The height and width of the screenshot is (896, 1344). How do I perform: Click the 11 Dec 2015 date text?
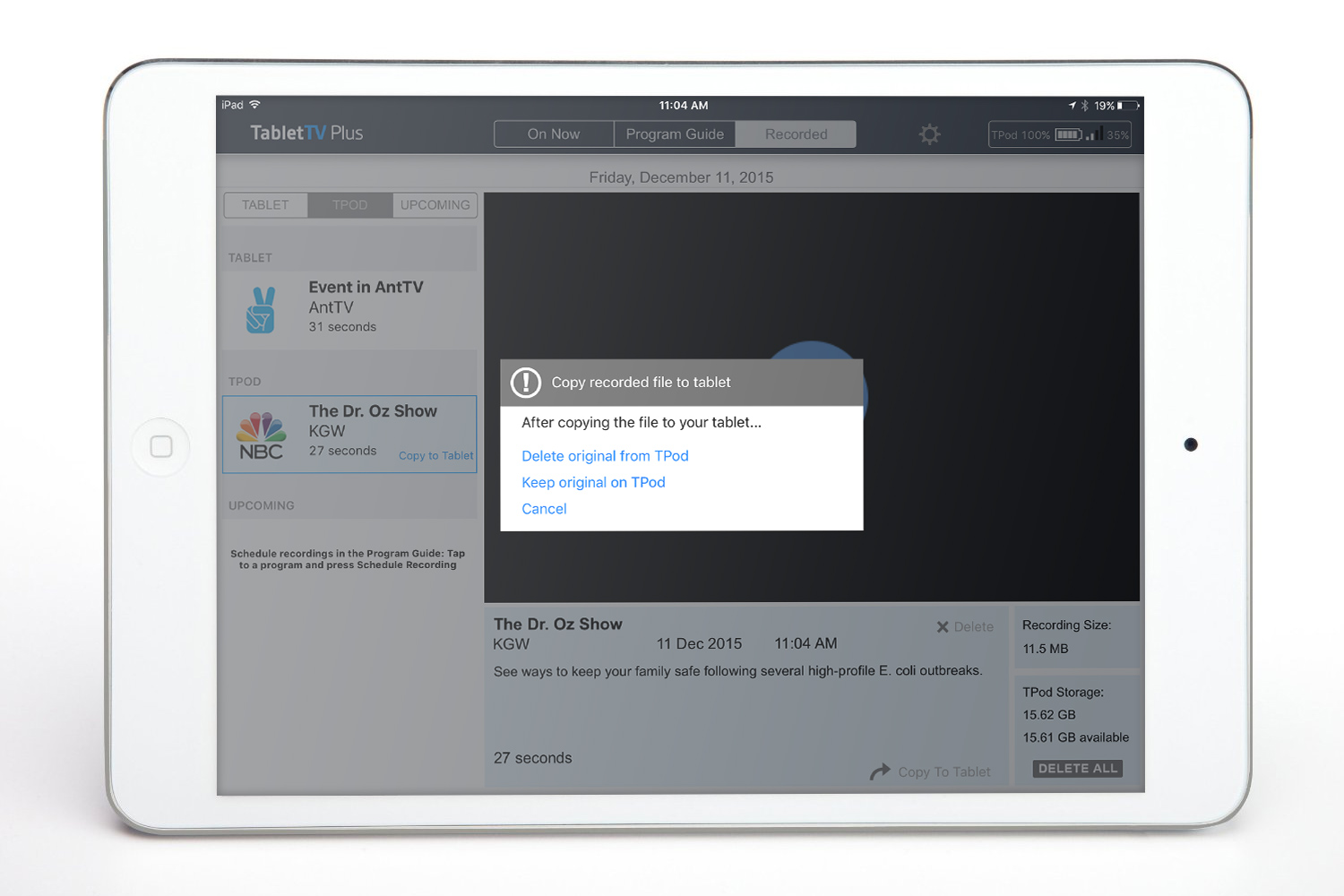699,644
